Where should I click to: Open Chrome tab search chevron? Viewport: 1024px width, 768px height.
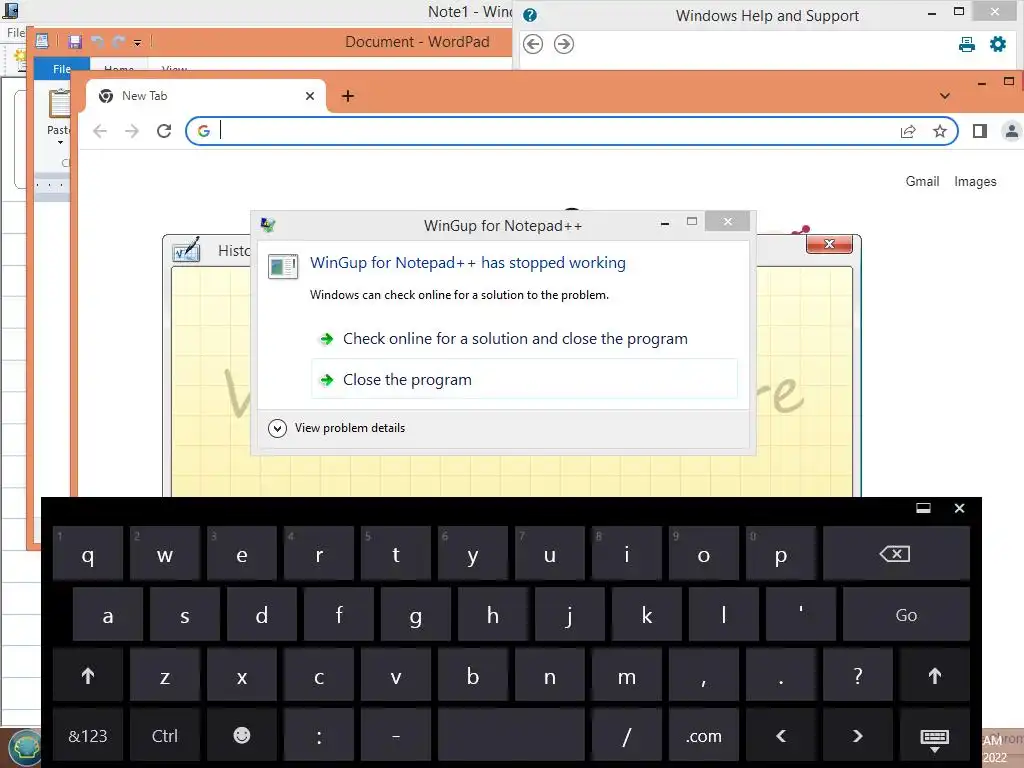pos(944,96)
